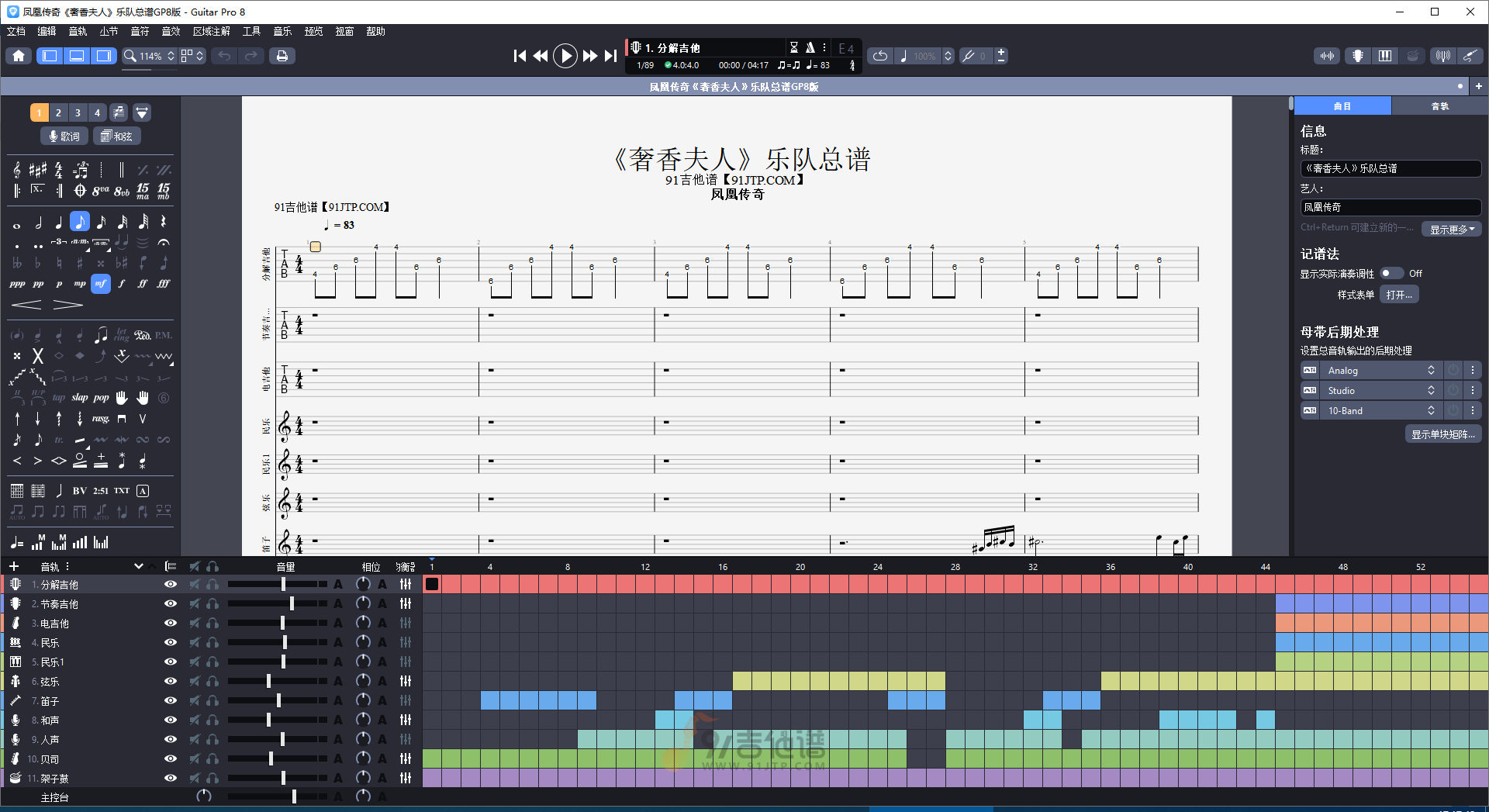Toggle the right panel display button
Screen dimensions: 1489x812
[103, 56]
